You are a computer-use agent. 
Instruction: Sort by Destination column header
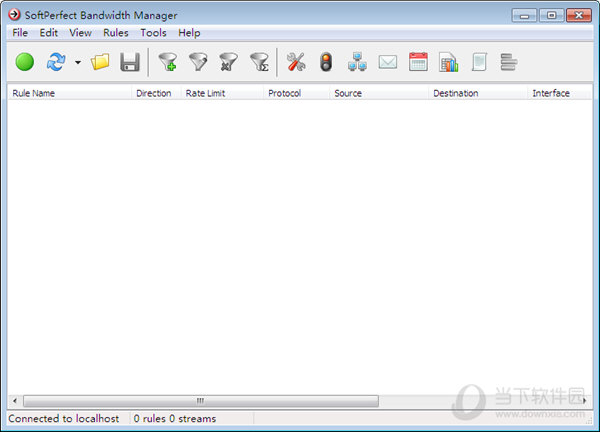[x=478, y=93]
